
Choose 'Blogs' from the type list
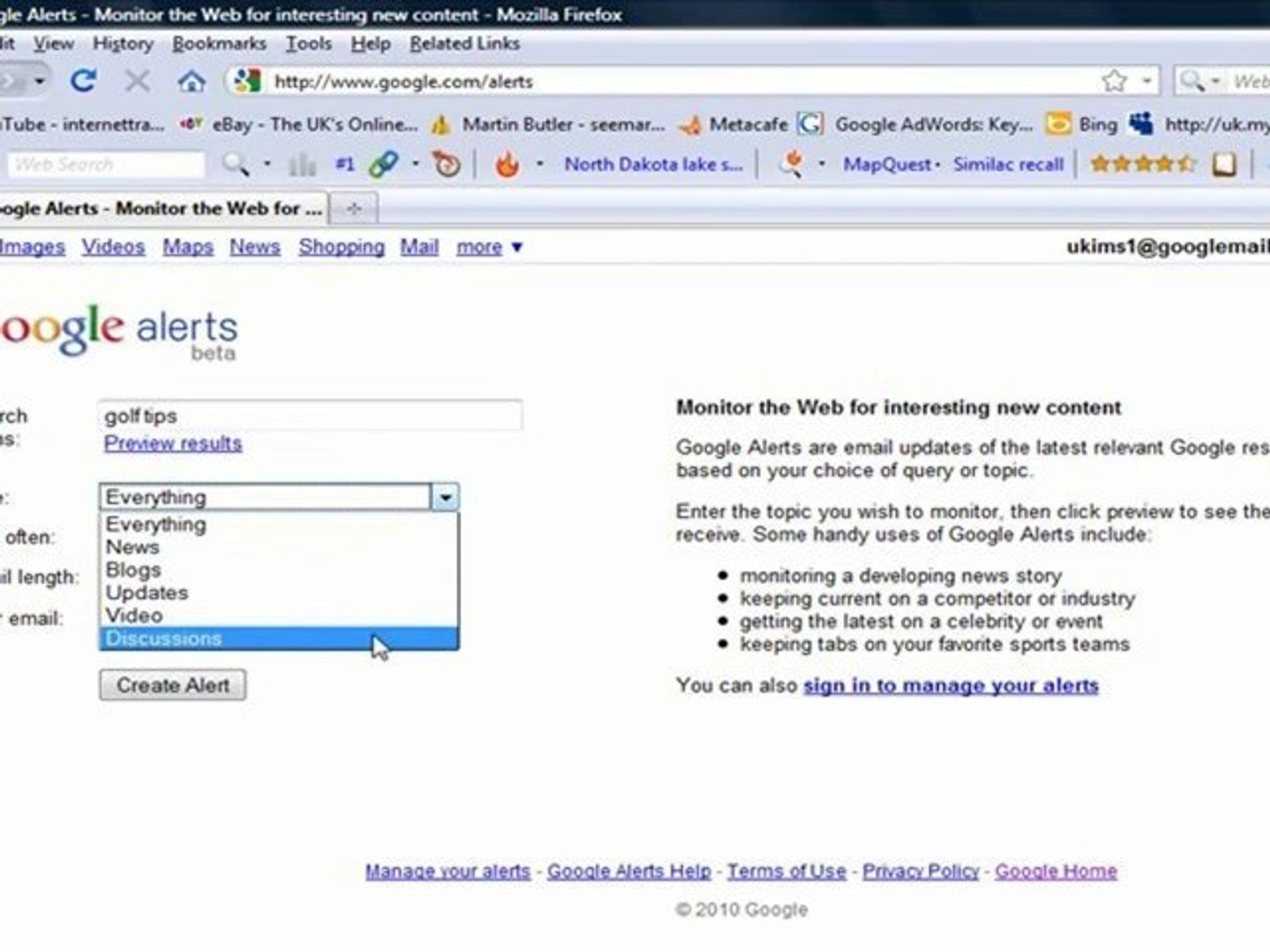279,570
